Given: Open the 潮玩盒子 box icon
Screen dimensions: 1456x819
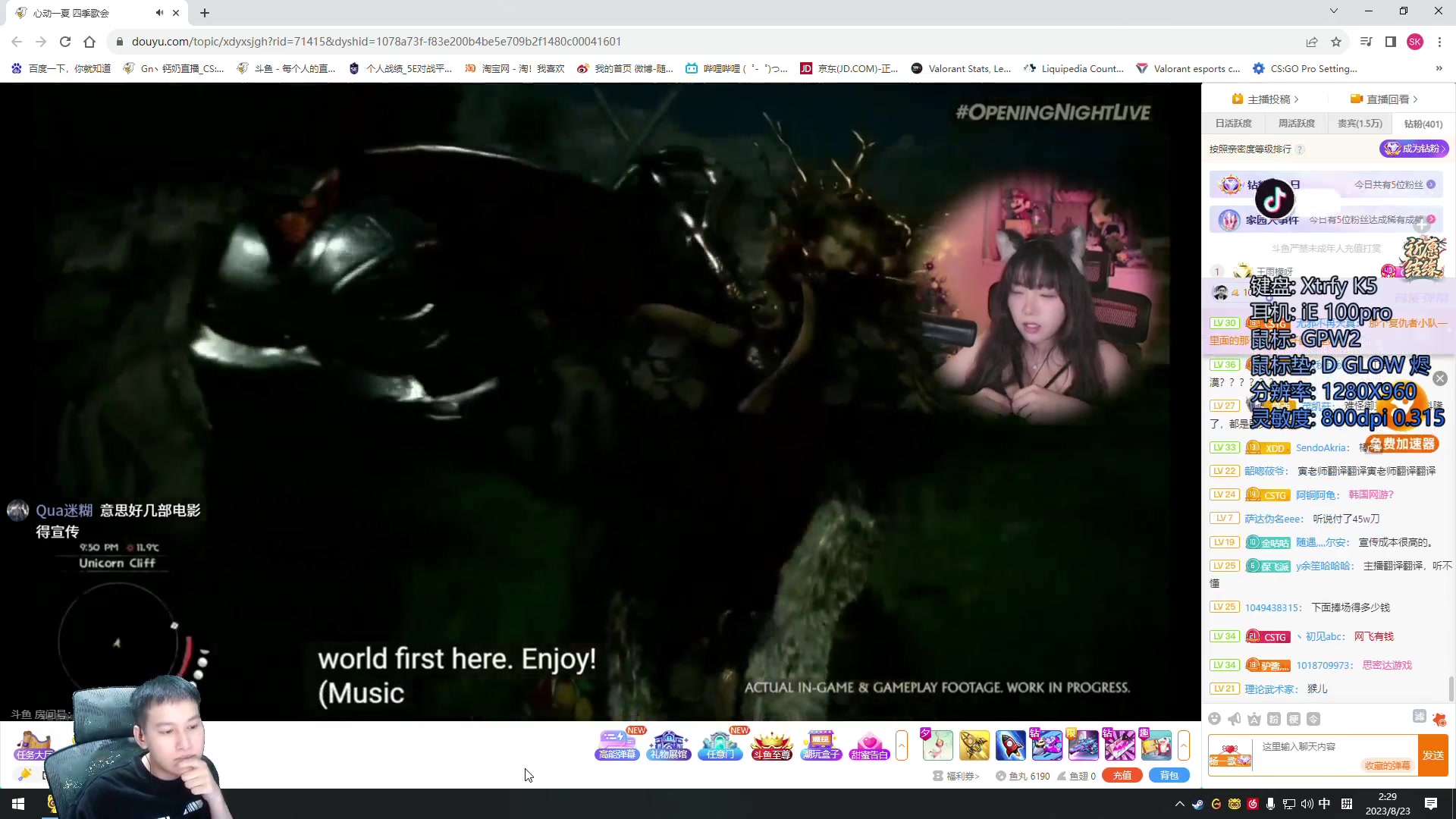Looking at the screenshot, I should 821,745.
